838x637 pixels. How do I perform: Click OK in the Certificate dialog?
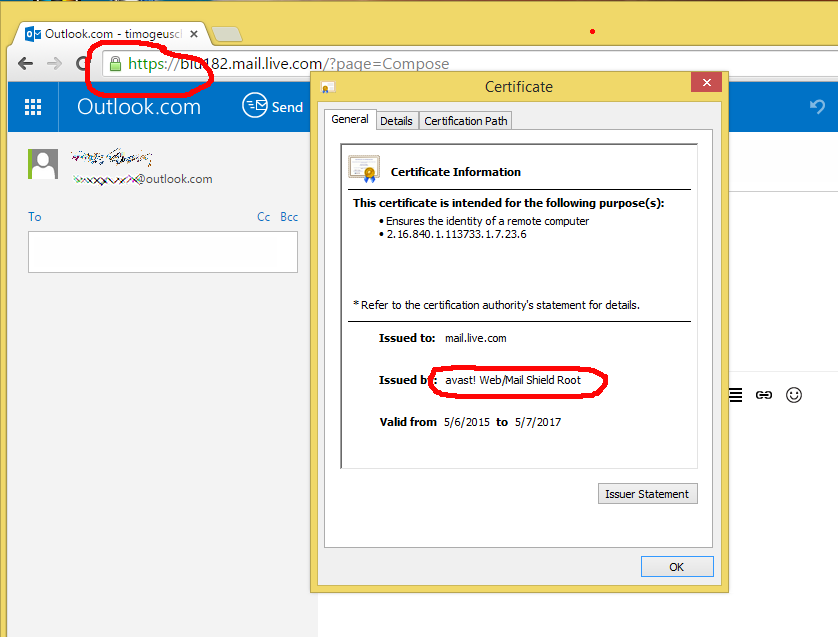(677, 566)
